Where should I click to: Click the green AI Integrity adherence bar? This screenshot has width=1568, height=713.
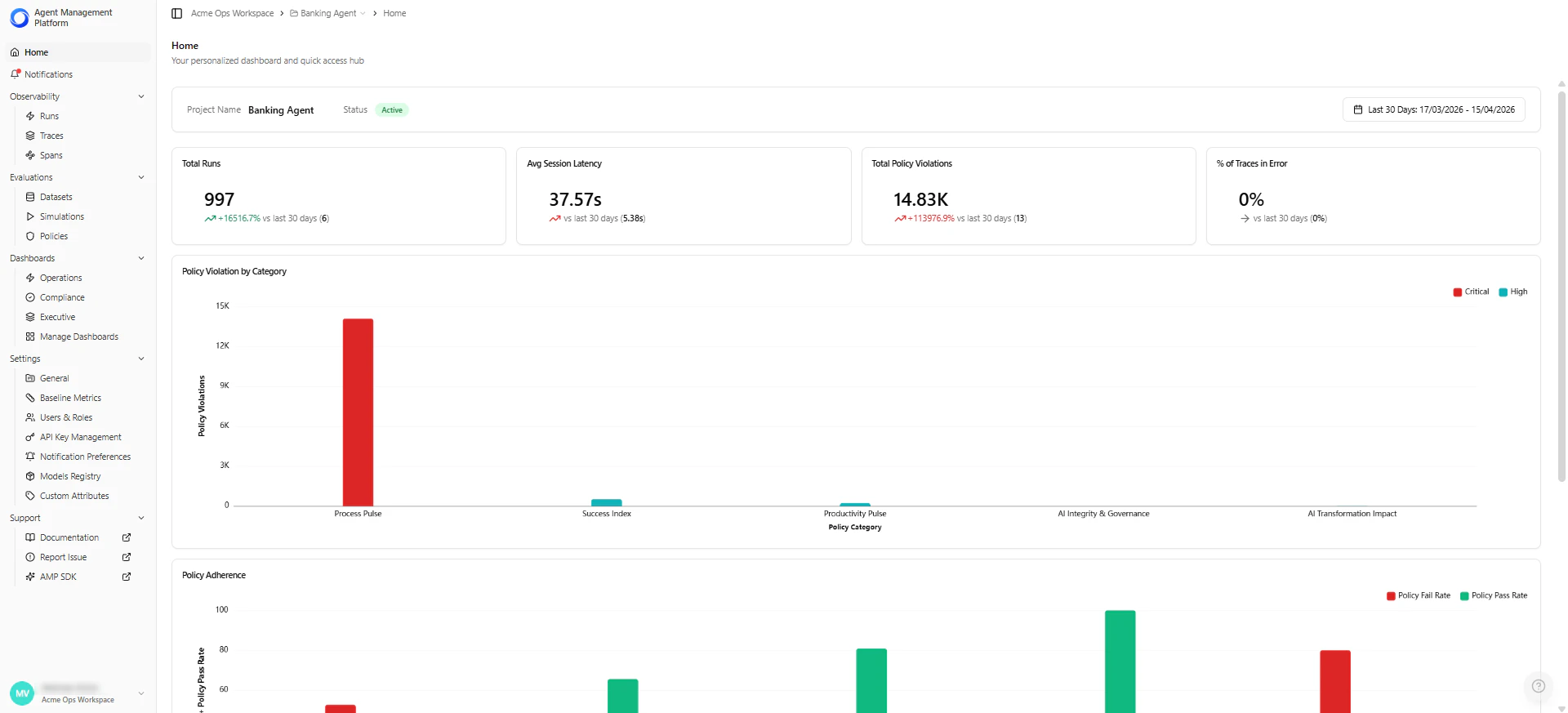point(1120,662)
